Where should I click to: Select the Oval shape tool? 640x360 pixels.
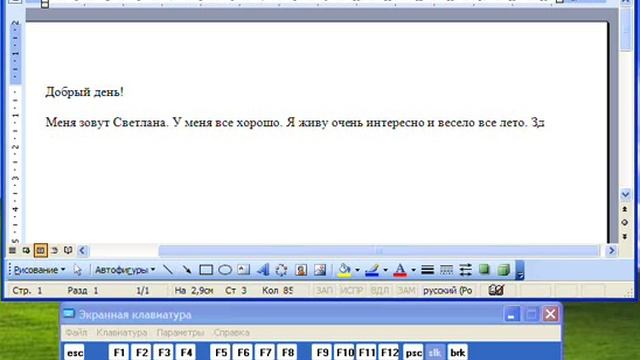[225, 270]
